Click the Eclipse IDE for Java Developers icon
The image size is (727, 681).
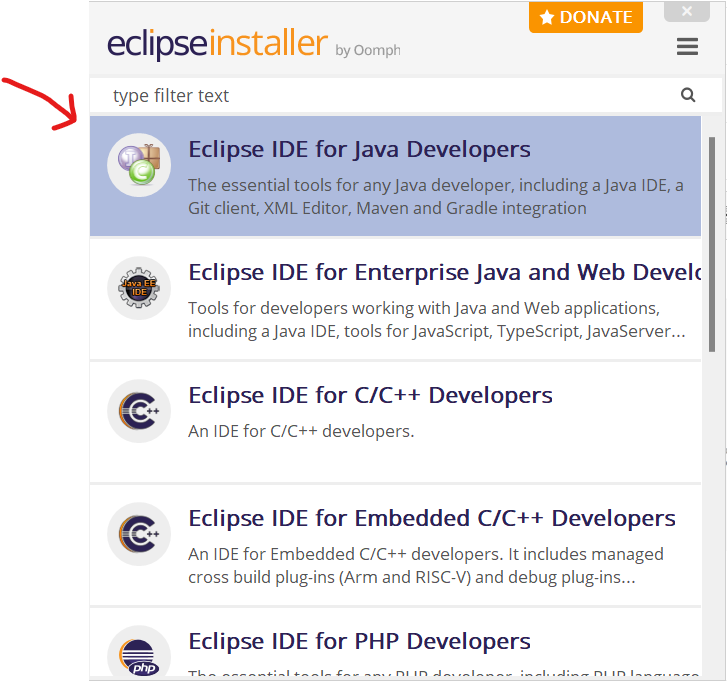click(139, 165)
